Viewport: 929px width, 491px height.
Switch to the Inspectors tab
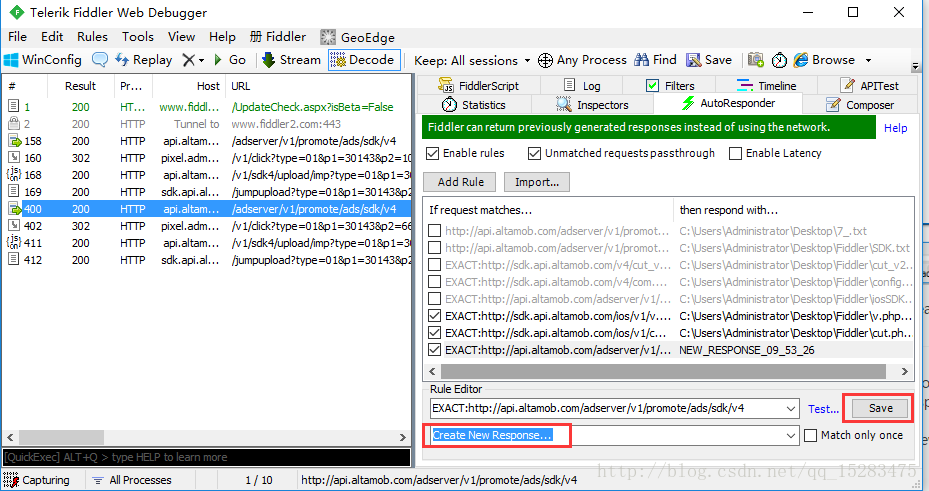[x=591, y=105]
